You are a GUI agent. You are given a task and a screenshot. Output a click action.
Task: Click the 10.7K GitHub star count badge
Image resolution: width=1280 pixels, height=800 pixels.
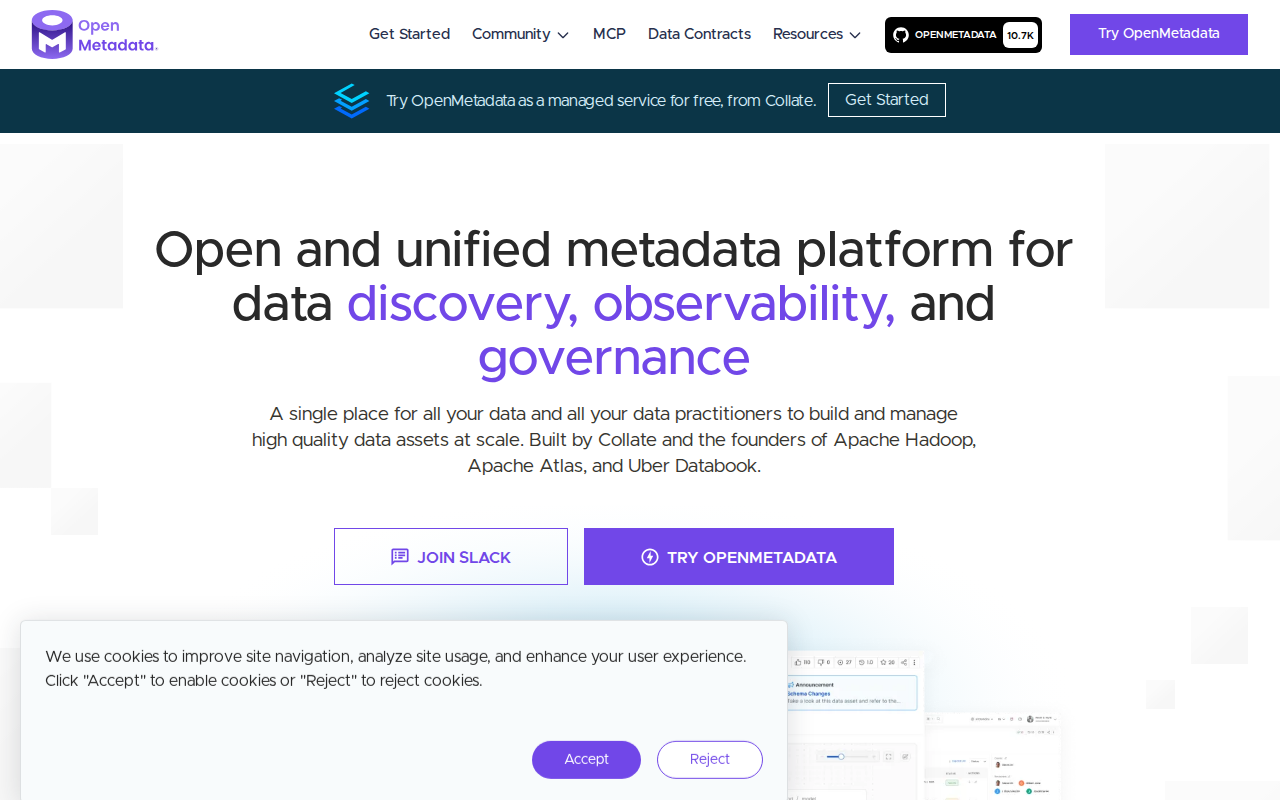pos(1020,35)
